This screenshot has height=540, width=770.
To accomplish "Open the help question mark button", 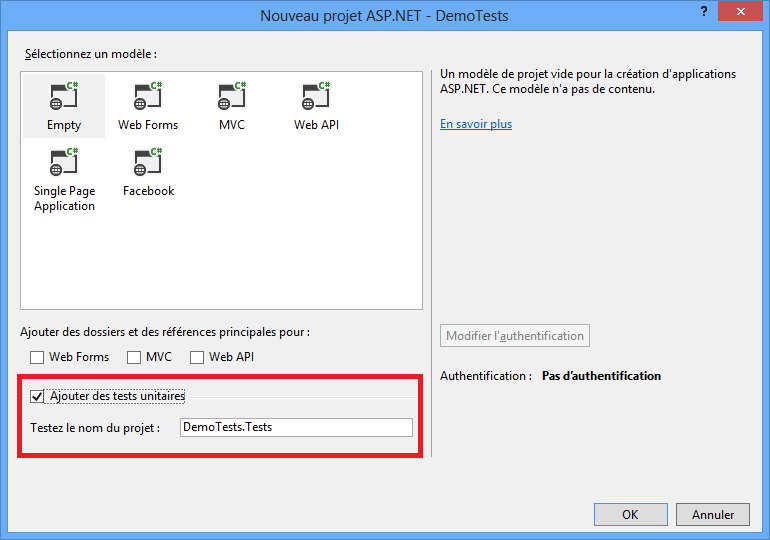I will [704, 11].
